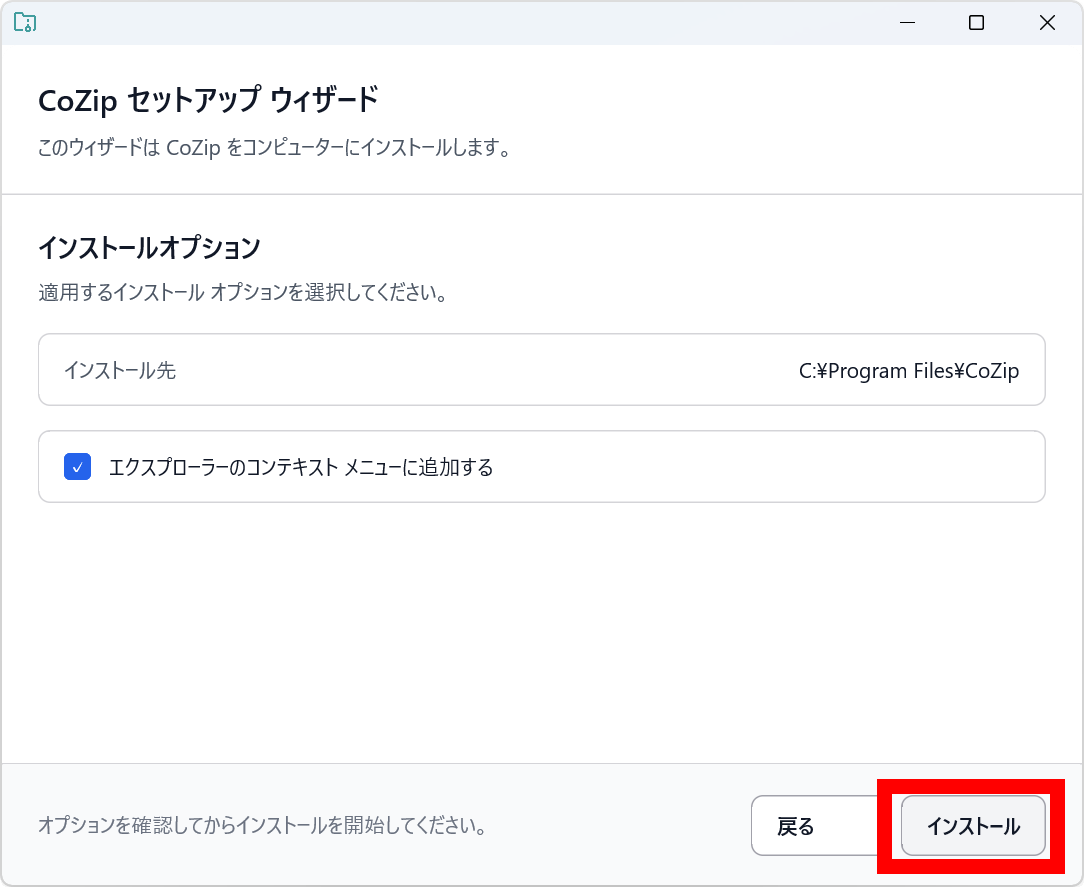The width and height of the screenshot is (1084, 887).
Task: Click the empty title bar area
Action: pos(450,23)
